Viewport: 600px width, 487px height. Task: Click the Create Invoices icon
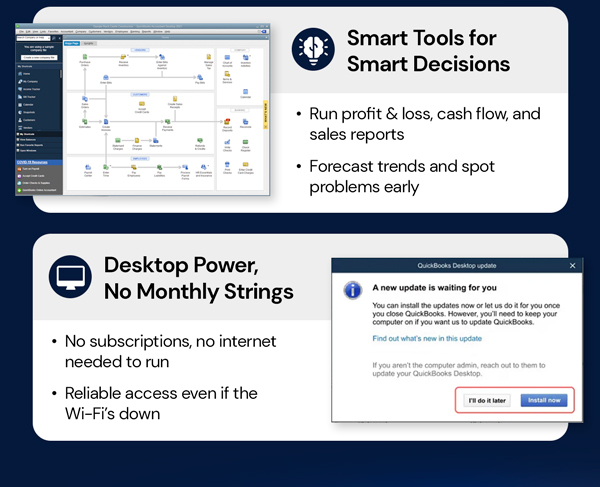tap(106, 124)
